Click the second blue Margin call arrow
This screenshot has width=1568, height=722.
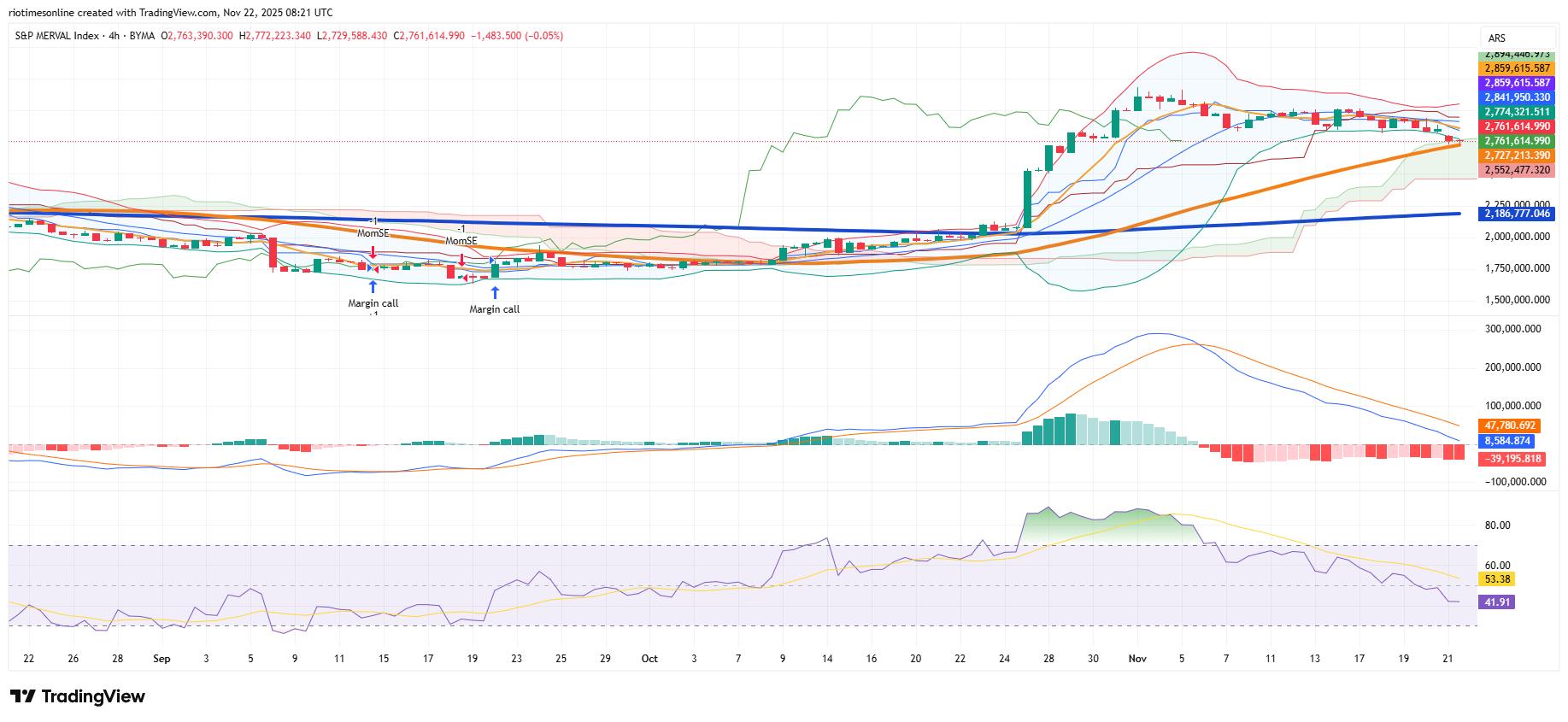(x=494, y=293)
